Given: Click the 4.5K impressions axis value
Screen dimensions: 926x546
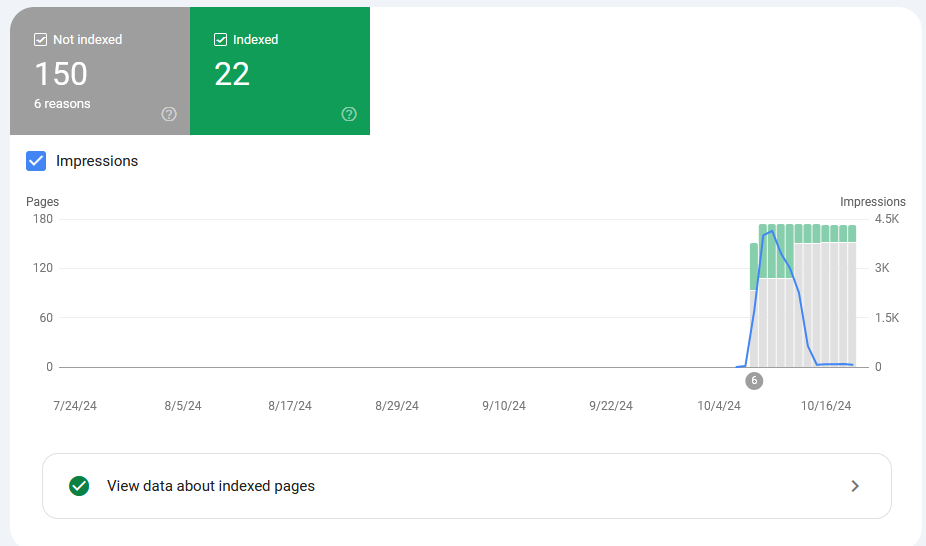Looking at the screenshot, I should pyautogui.click(x=887, y=219).
